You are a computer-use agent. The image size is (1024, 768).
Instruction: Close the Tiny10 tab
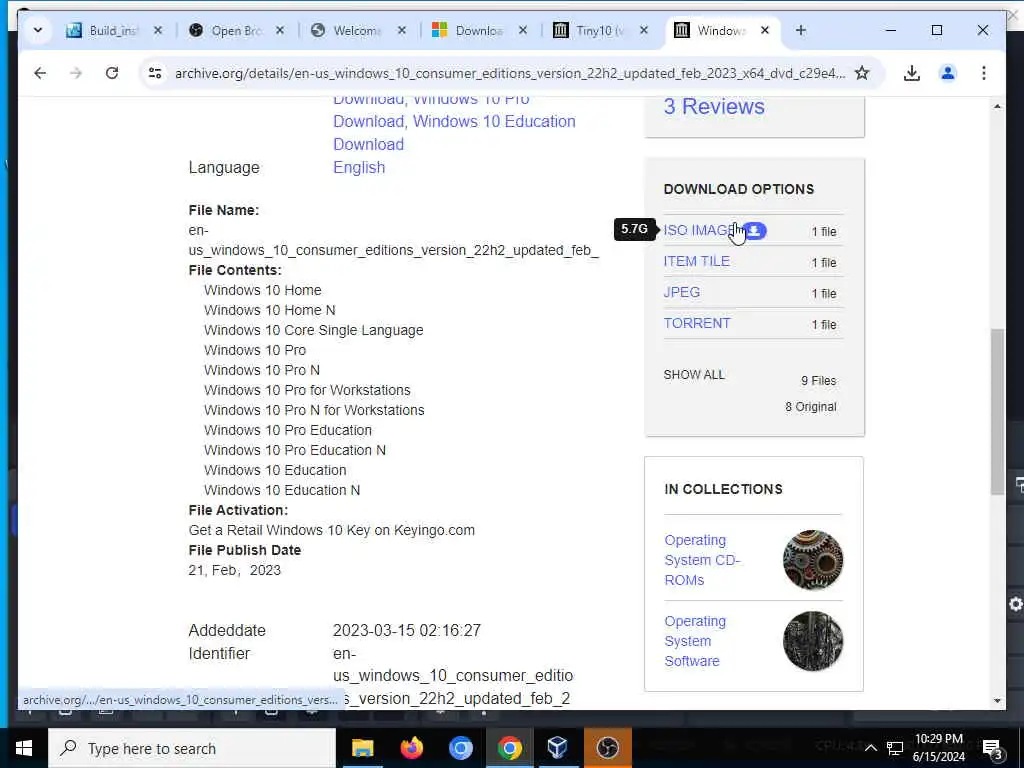pyautogui.click(x=644, y=30)
